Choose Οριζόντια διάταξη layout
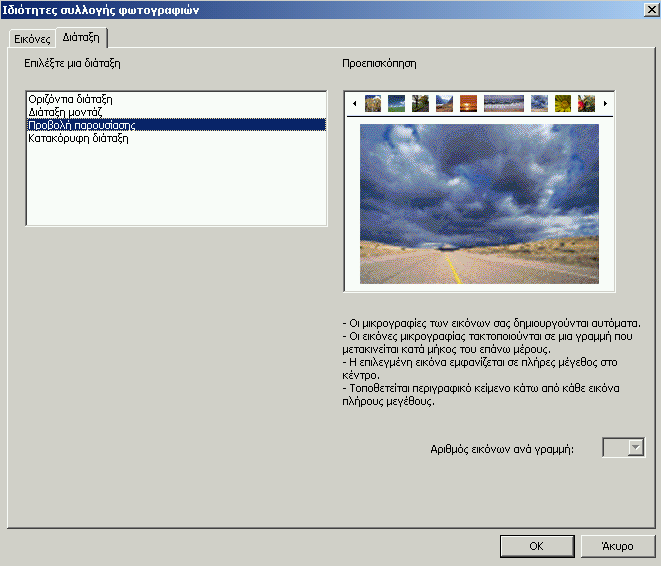 176,99
